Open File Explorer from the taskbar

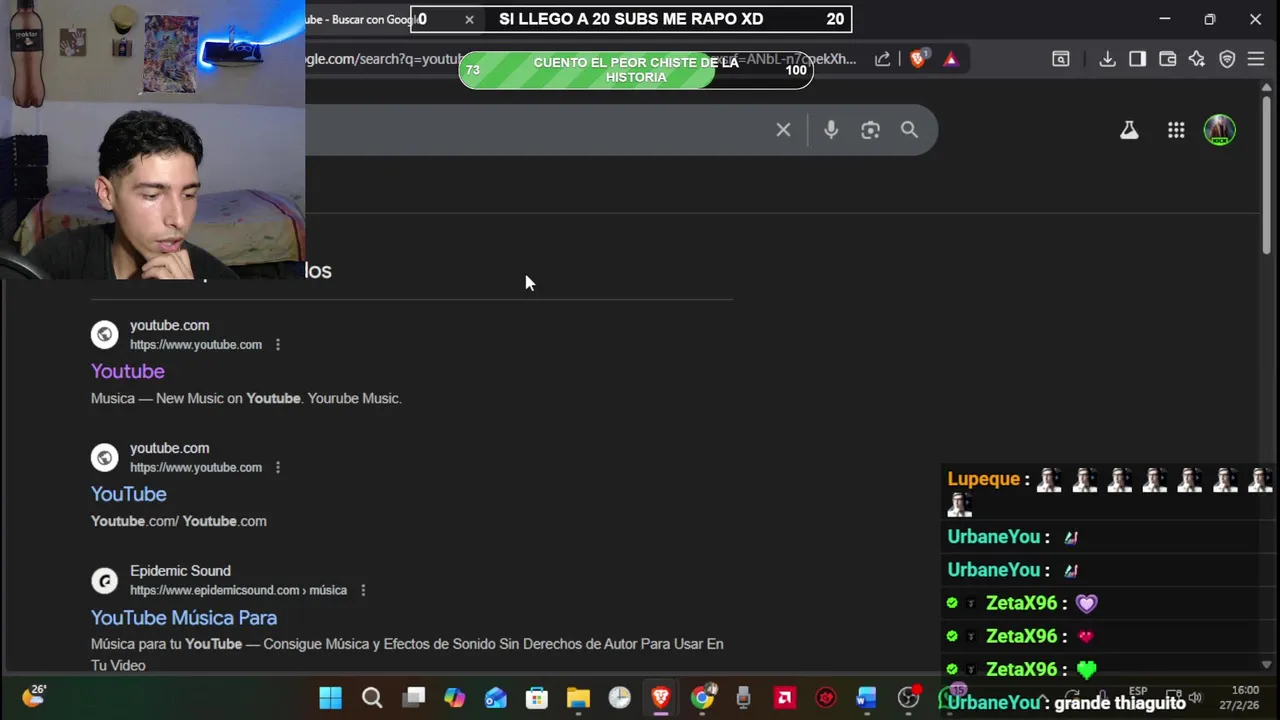[x=578, y=698]
